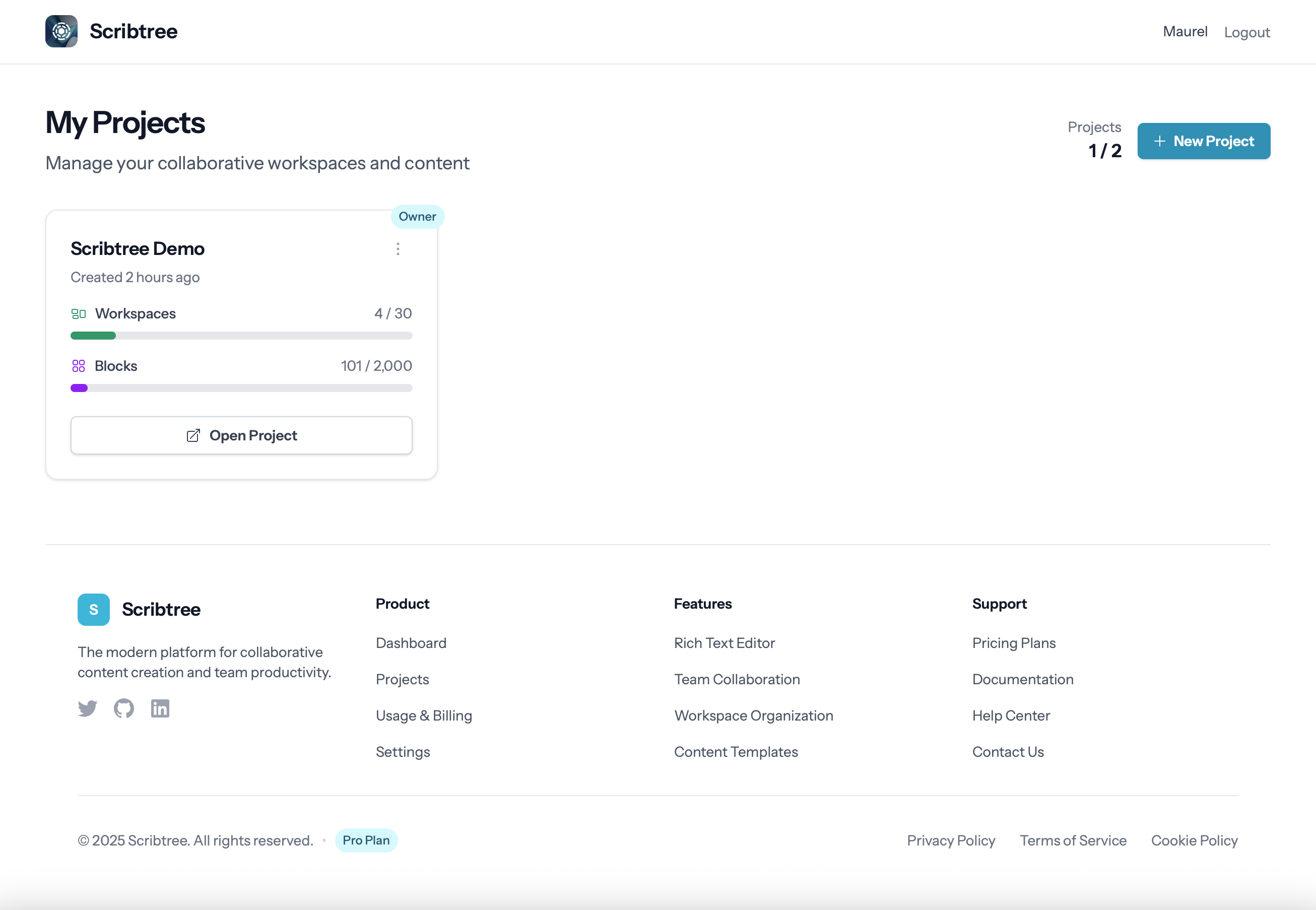Open Workspace Organization link
This screenshot has width=1316, height=910.
point(753,716)
